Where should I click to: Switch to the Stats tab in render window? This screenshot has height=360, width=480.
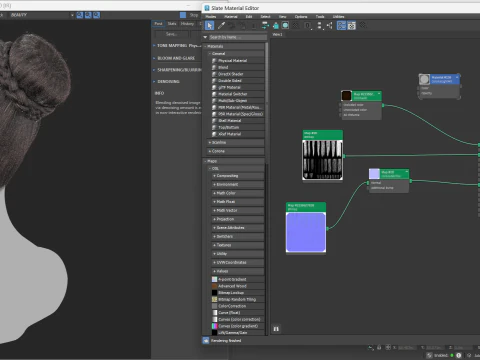coord(172,24)
